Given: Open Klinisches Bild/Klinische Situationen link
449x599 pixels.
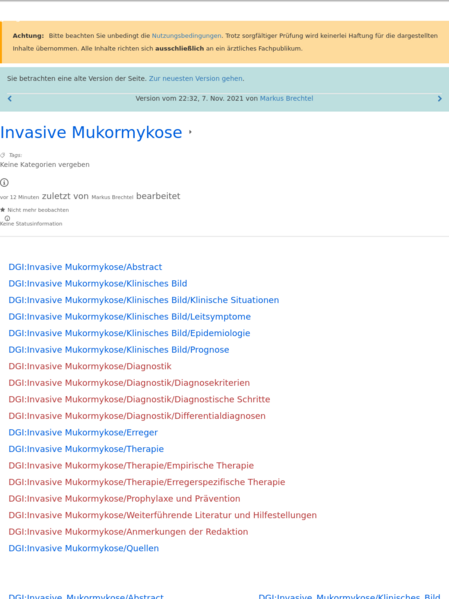Looking at the screenshot, I should (144, 300).
